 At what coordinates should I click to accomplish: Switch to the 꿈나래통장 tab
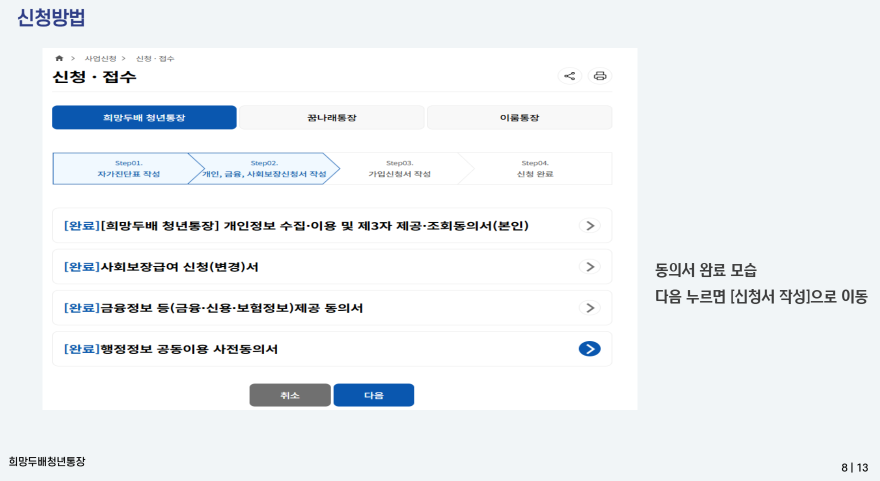(x=332, y=117)
